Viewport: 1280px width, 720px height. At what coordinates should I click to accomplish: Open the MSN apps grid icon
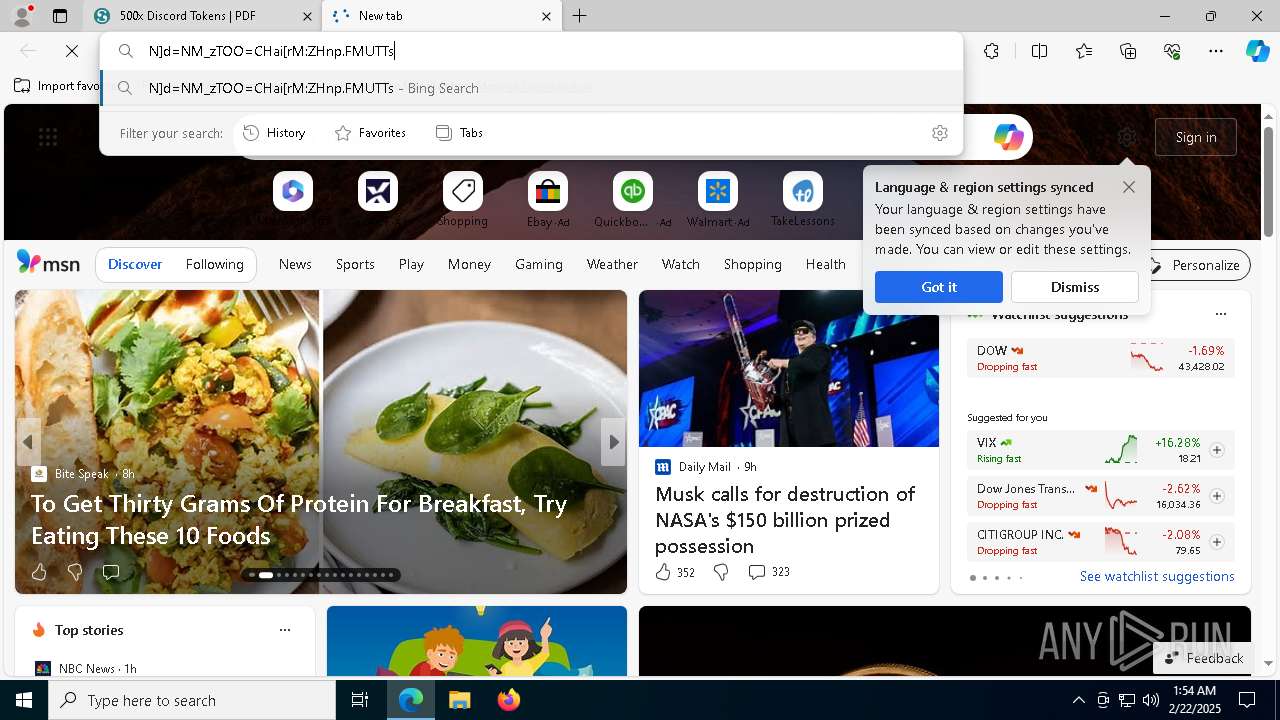48,137
